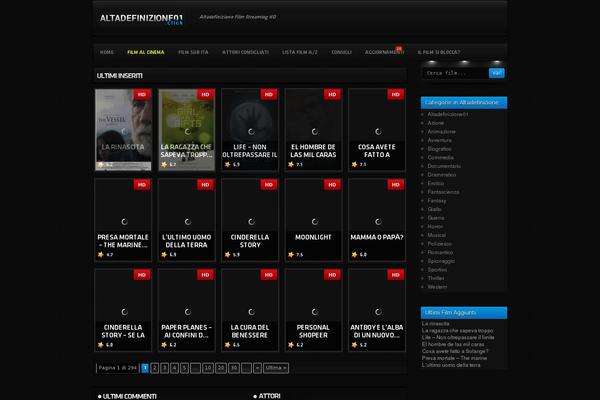This screenshot has height=400, width=600.
Task: Open El hombre de las mil caras card
Action: coord(313,130)
